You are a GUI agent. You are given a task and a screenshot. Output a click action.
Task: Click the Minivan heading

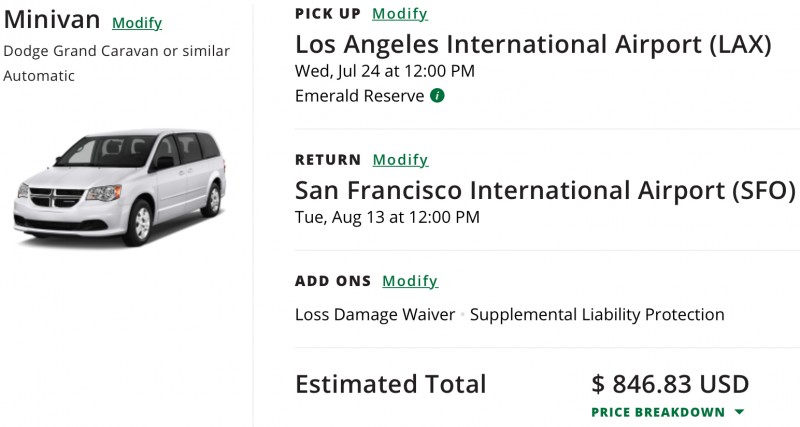(x=51, y=21)
